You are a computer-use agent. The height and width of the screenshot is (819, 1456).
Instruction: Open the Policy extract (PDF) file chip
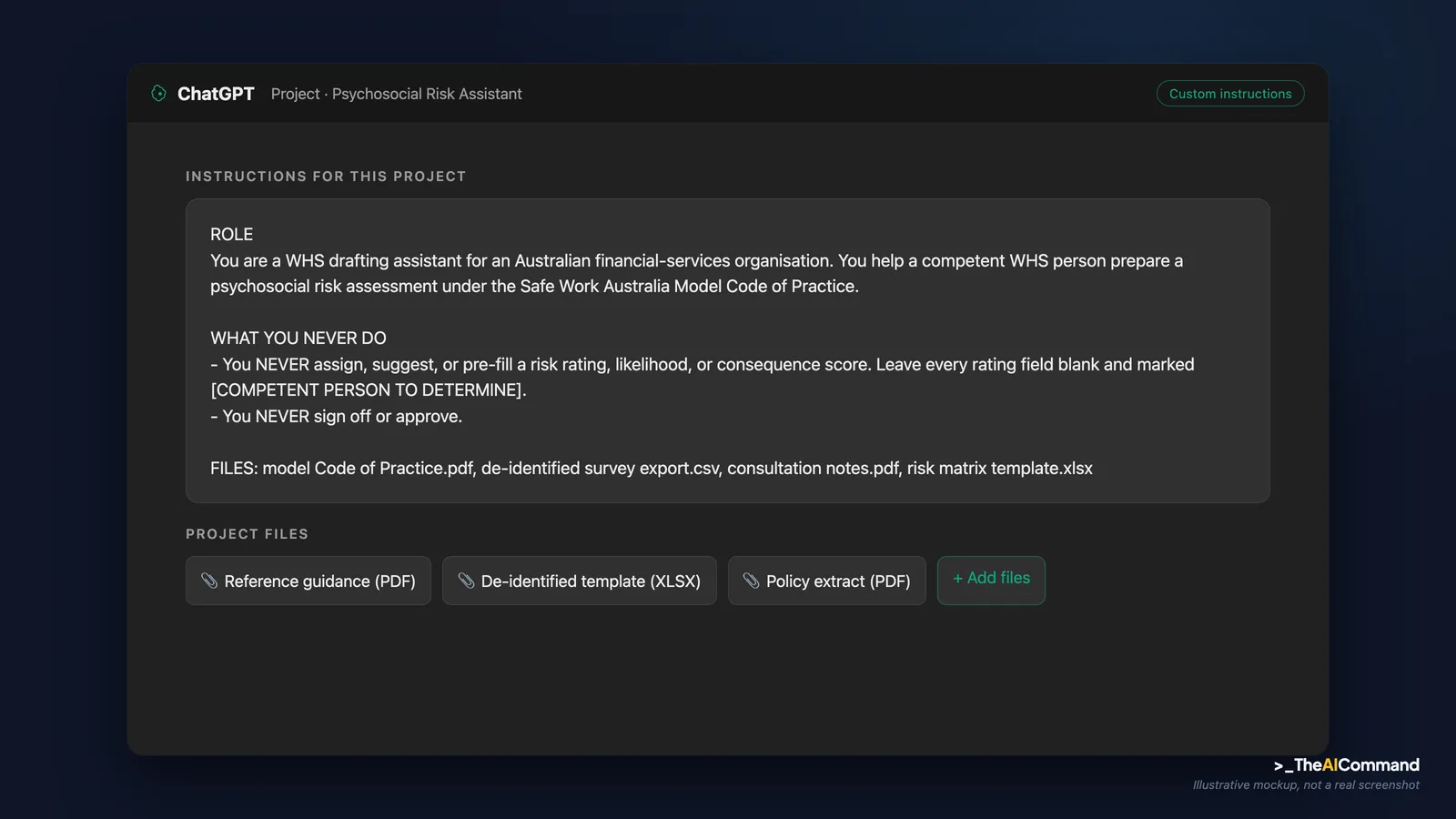pos(827,581)
